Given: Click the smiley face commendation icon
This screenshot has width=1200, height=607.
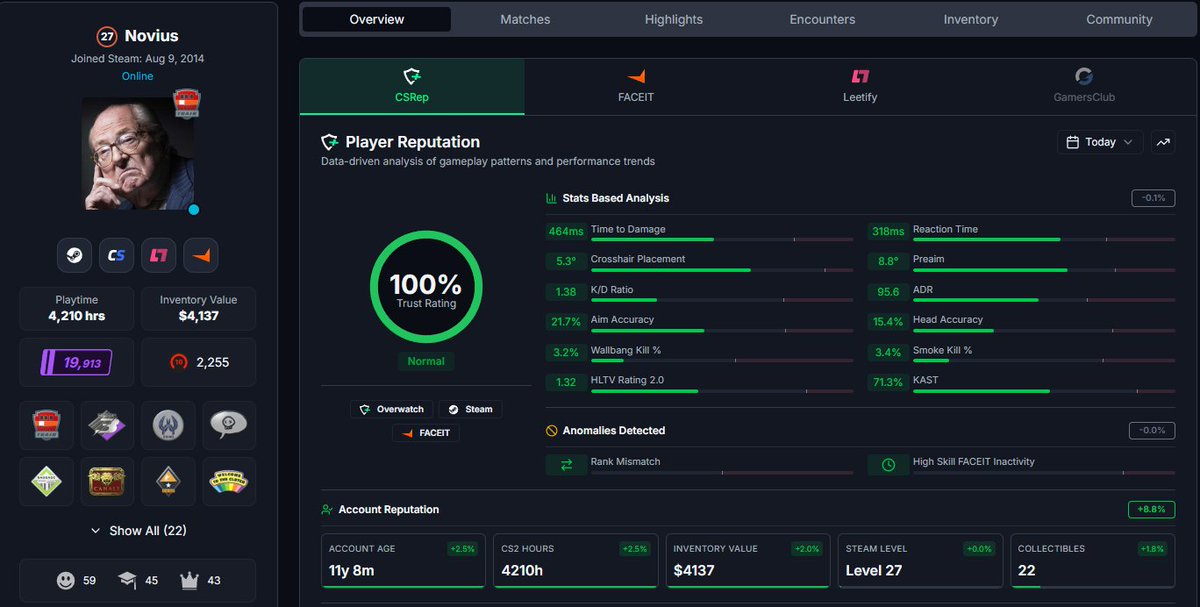Looking at the screenshot, I should pyautogui.click(x=66, y=580).
